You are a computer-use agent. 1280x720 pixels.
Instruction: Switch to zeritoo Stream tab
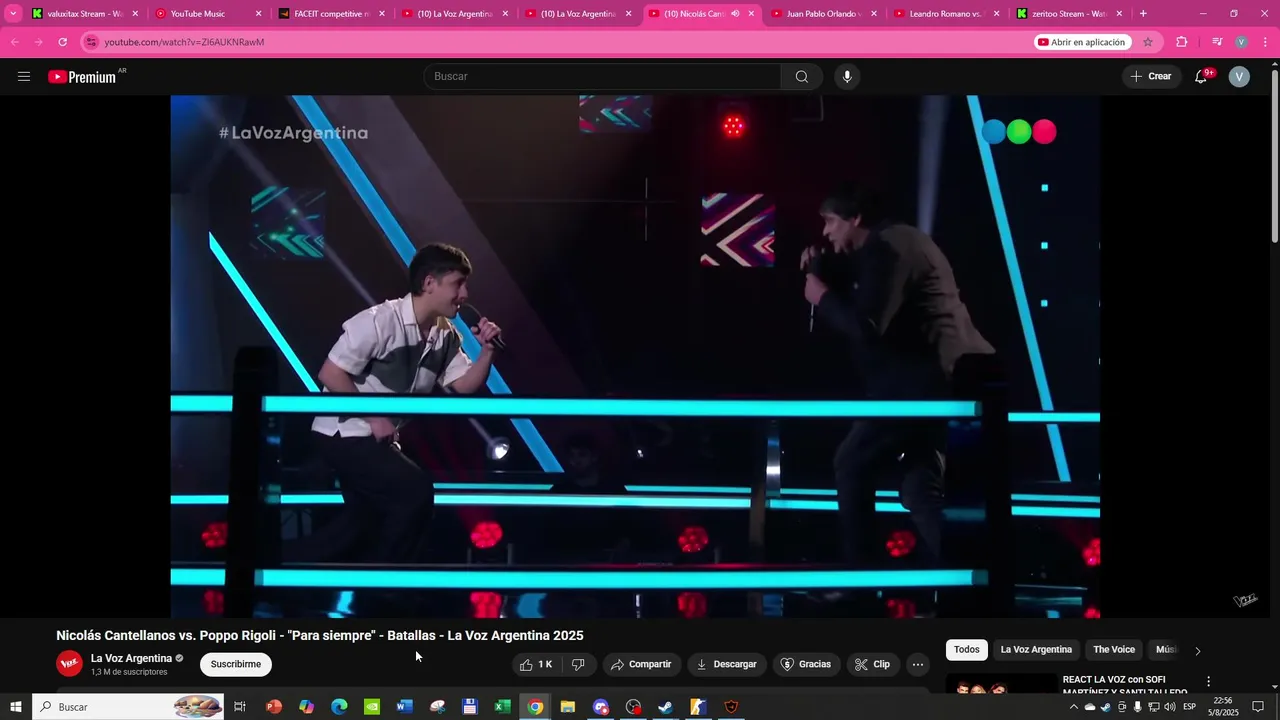click(1069, 14)
